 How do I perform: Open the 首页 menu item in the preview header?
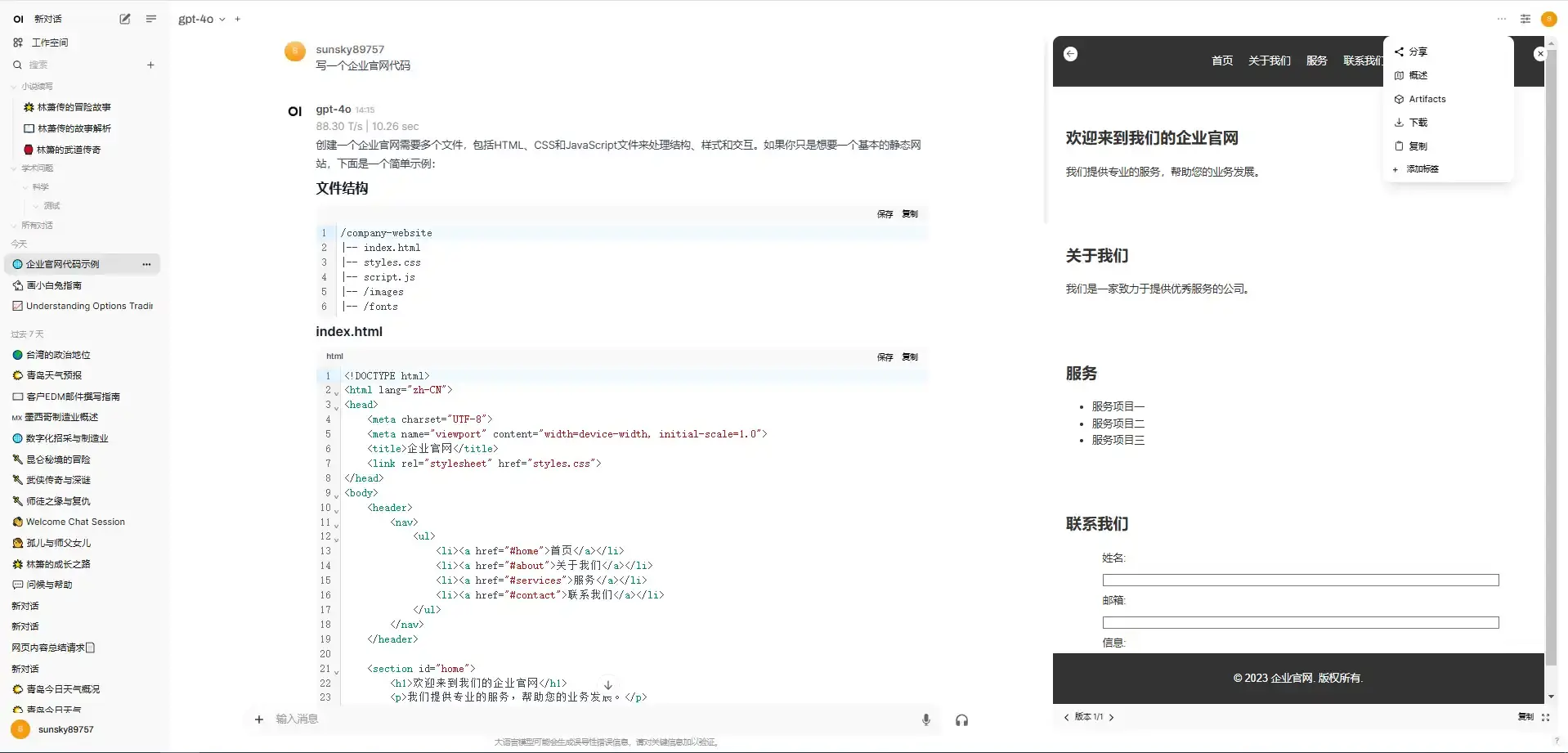click(1221, 60)
